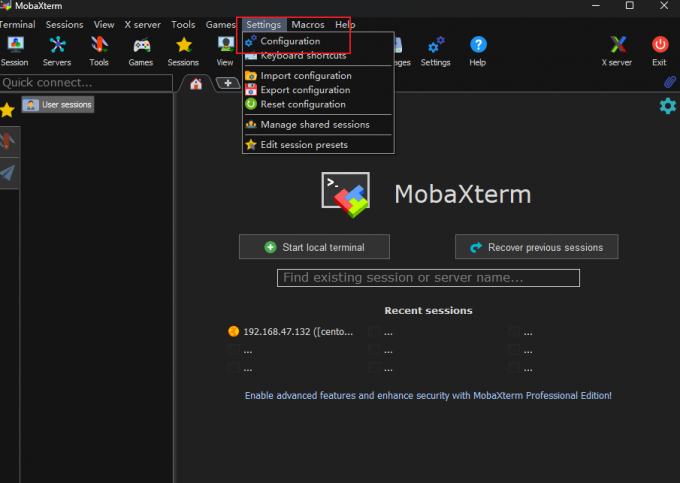
Task: Select User sessions folder
Action: click(x=58, y=104)
